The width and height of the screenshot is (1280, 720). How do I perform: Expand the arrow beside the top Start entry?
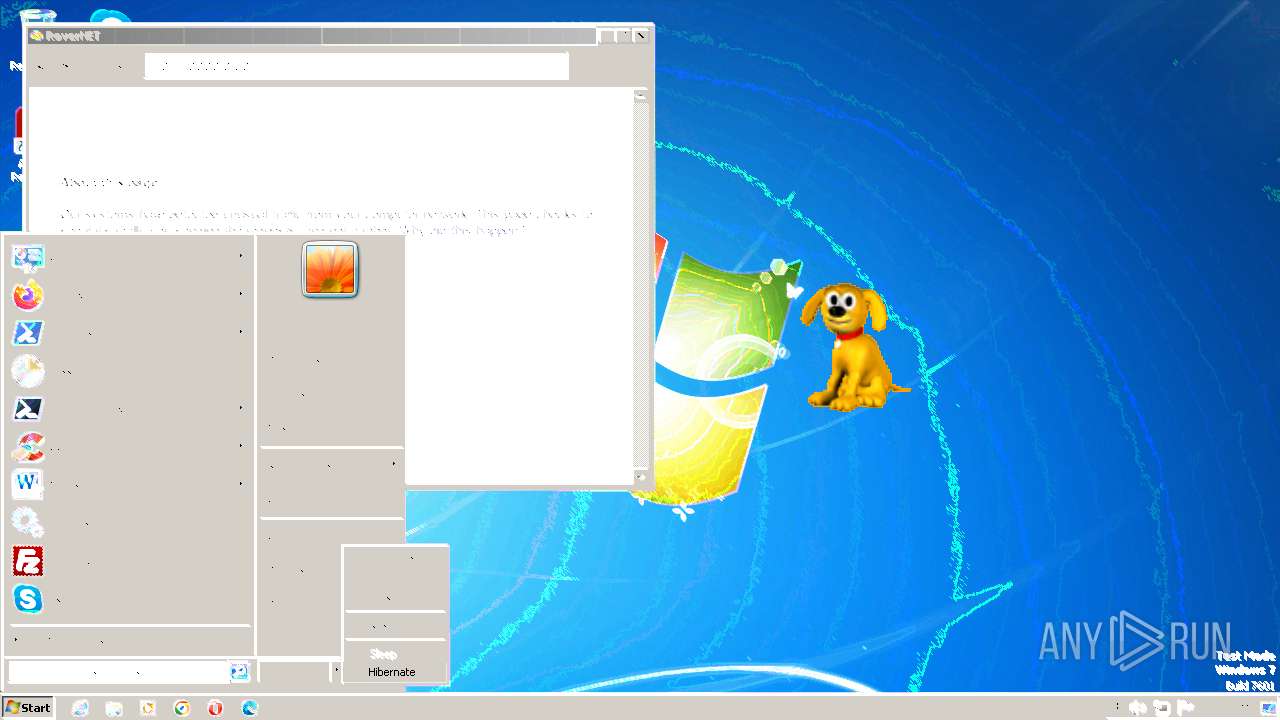click(x=241, y=256)
